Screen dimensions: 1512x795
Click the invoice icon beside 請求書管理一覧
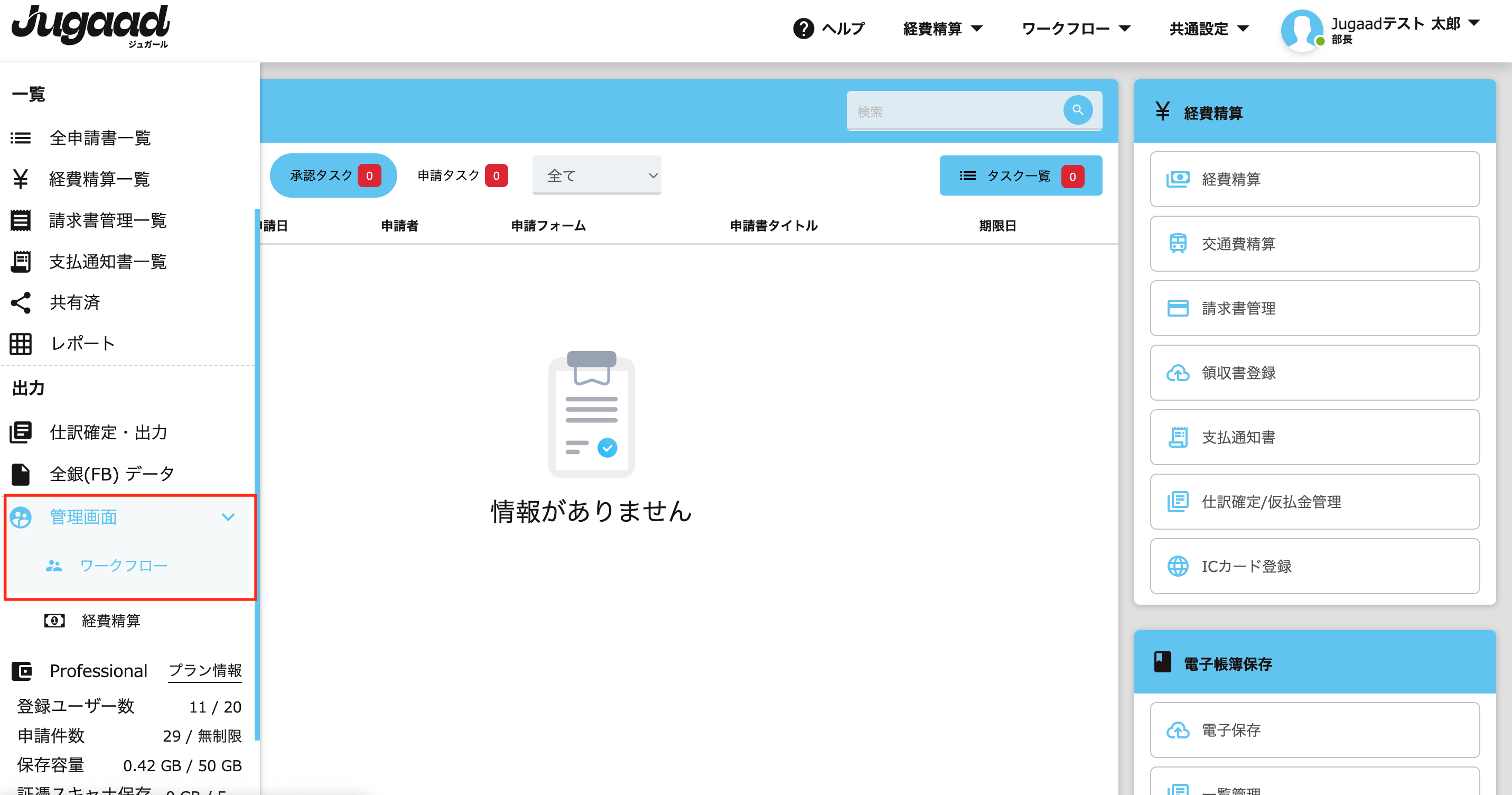pos(21,220)
